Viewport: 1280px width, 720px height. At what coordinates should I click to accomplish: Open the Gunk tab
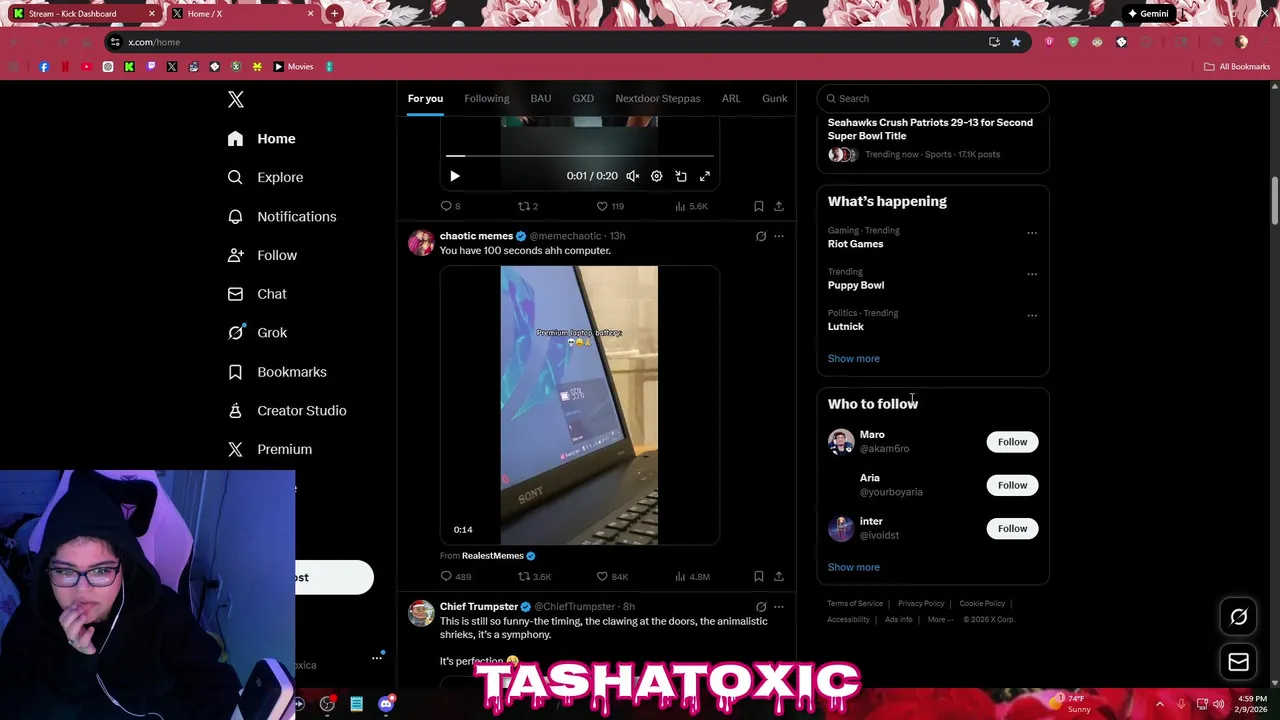(x=775, y=98)
